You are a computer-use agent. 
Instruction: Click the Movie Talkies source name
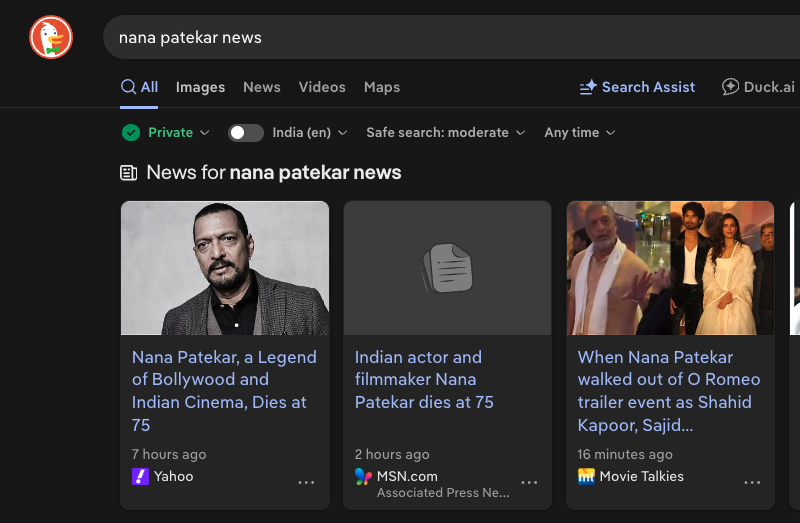(641, 476)
